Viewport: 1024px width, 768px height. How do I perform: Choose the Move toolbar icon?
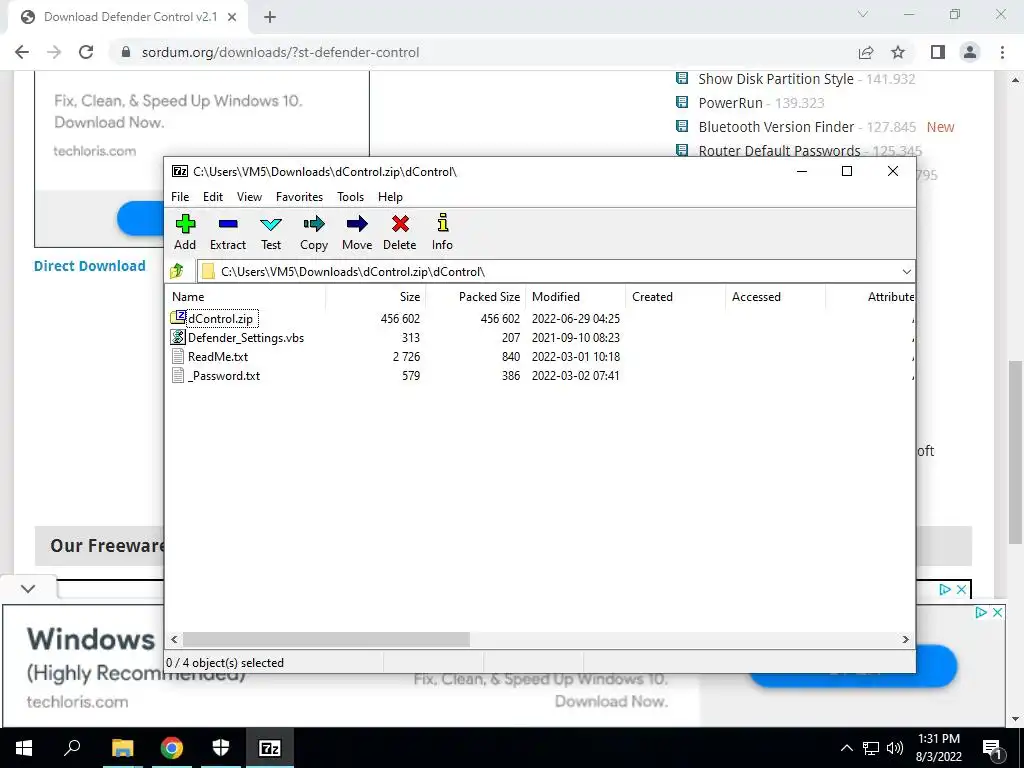(357, 224)
